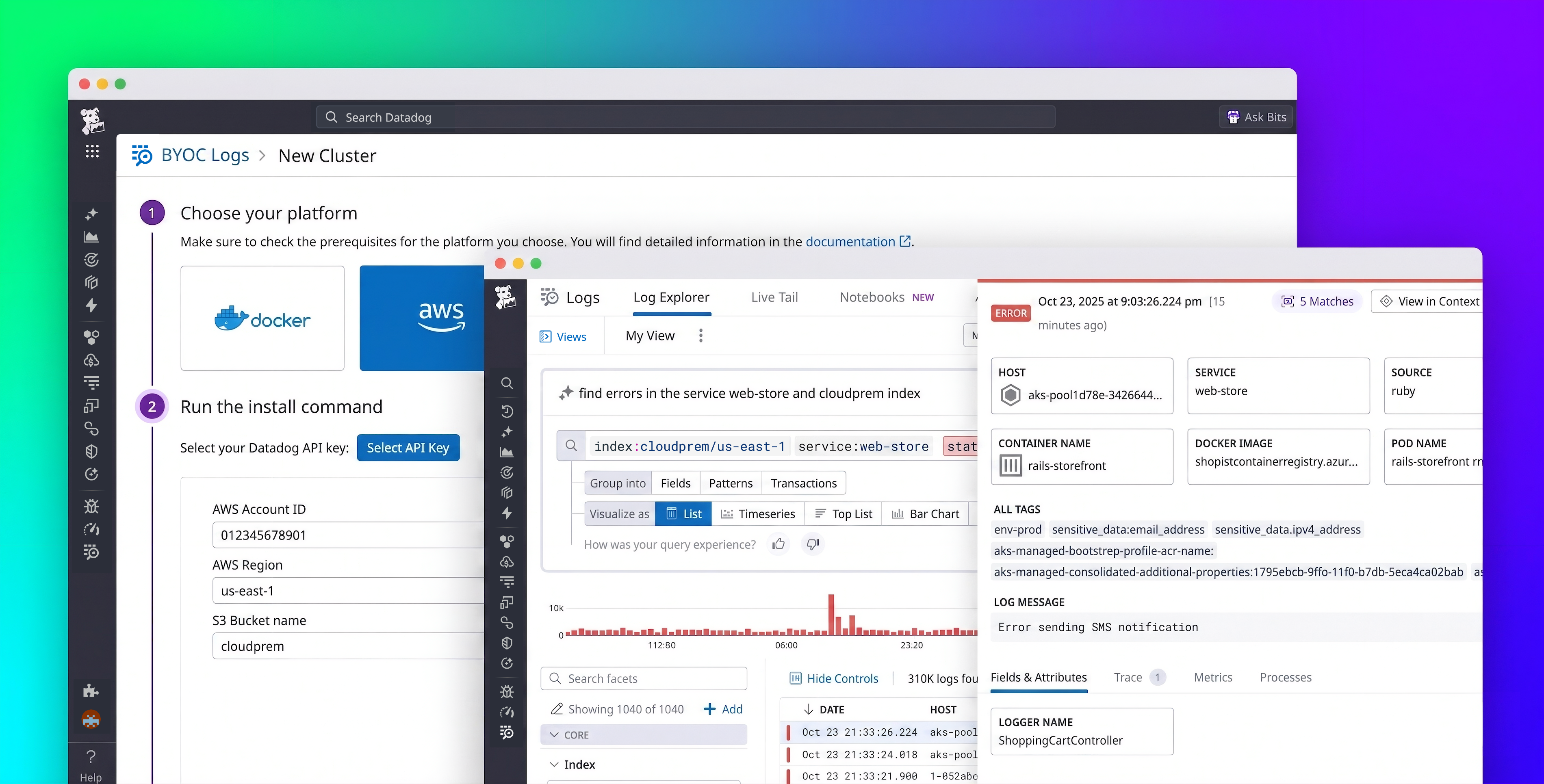Click the Select API Key button

point(408,447)
